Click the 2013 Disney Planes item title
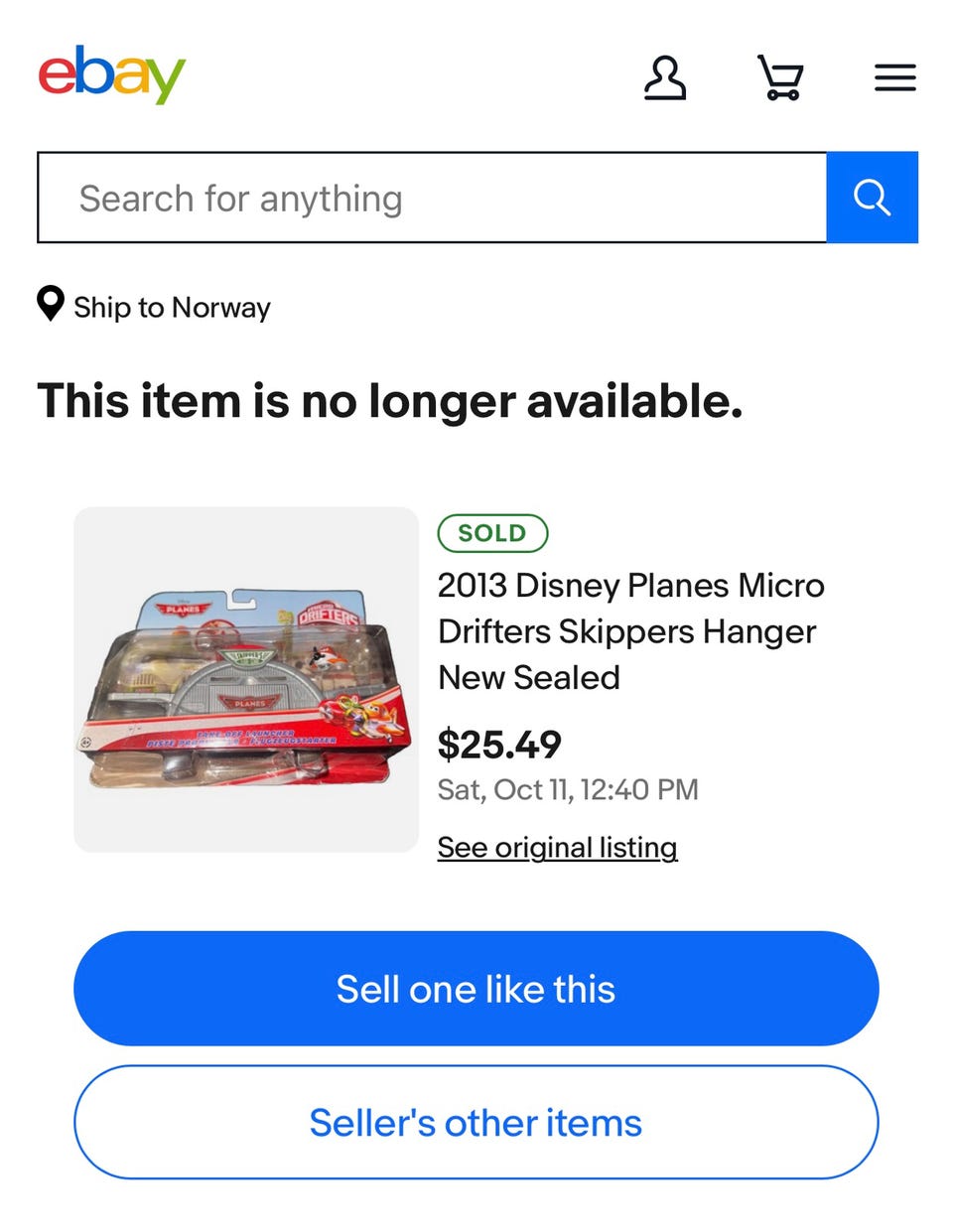This screenshot has width=953, height=1232. 630,631
